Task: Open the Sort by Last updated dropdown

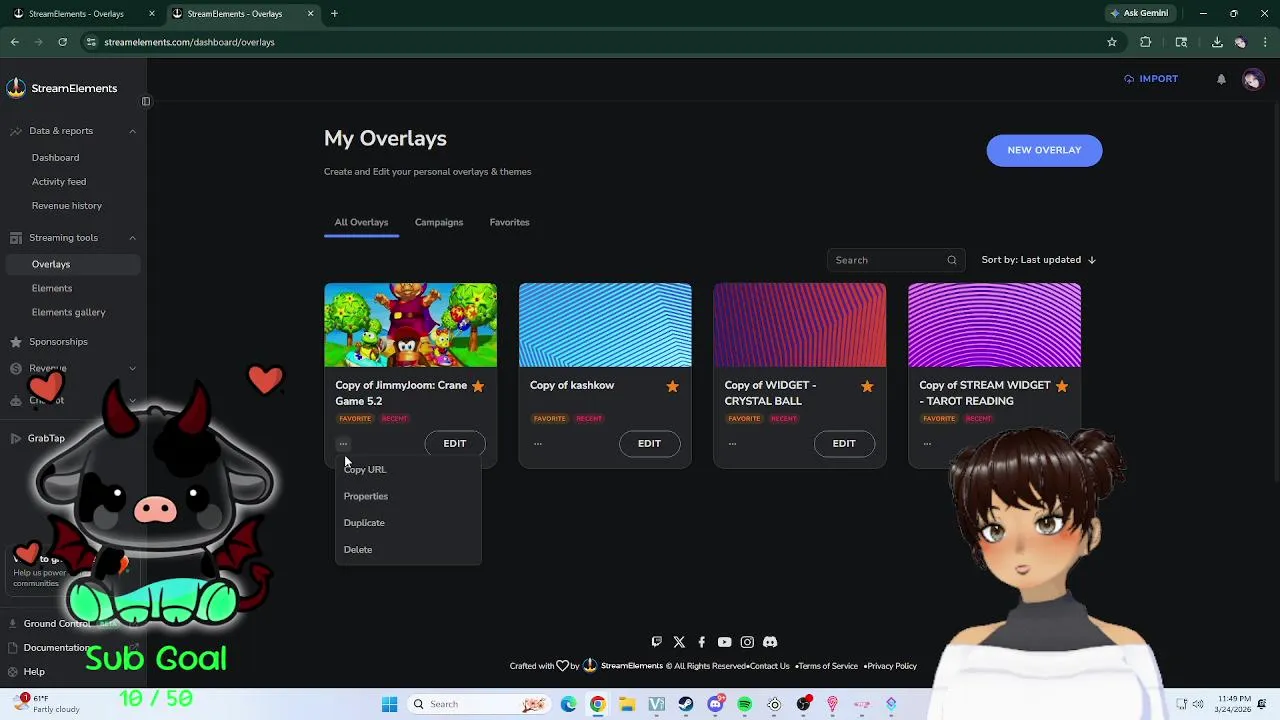Action: point(1038,260)
